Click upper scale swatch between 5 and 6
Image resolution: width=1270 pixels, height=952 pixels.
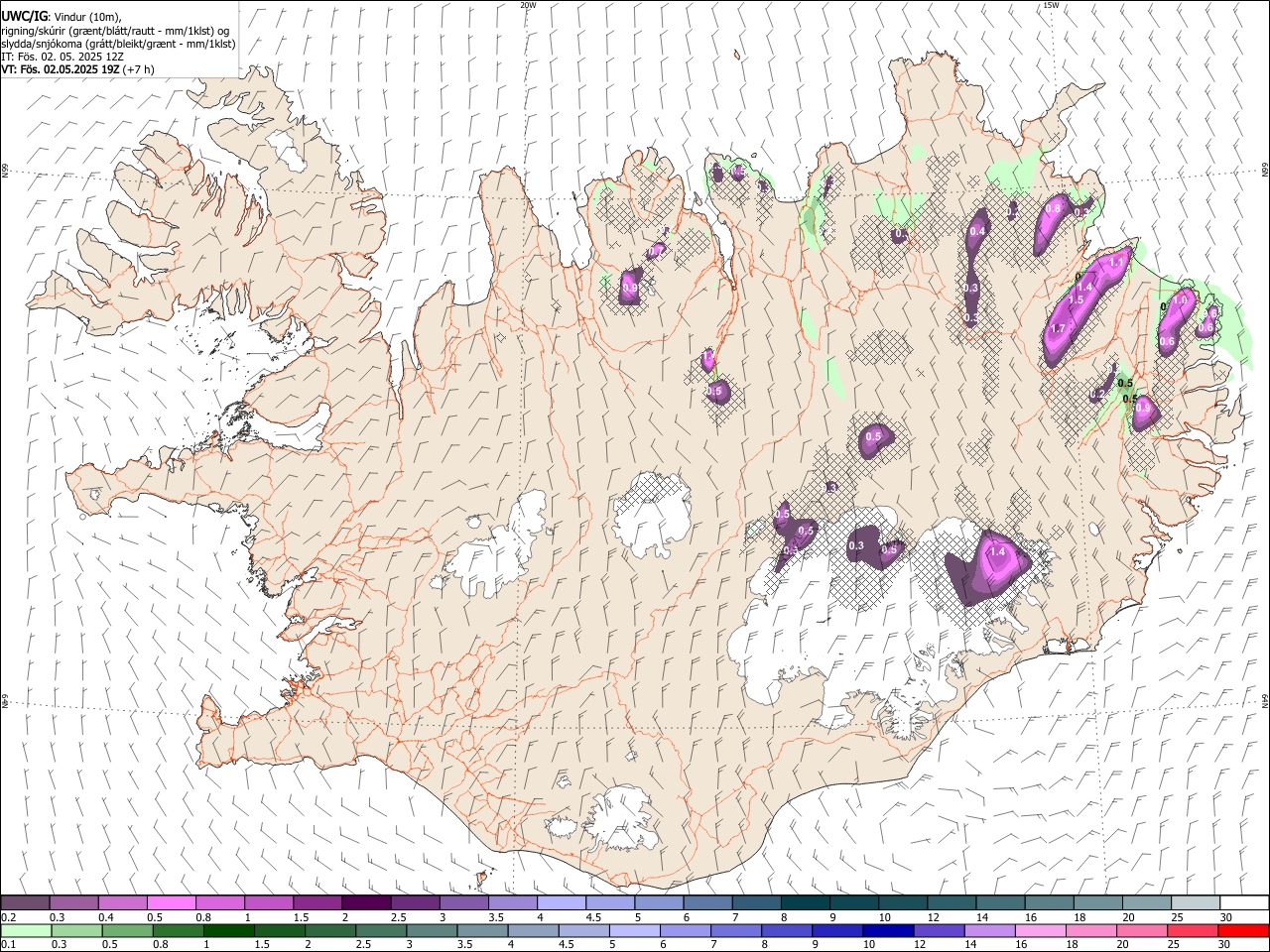(x=659, y=902)
